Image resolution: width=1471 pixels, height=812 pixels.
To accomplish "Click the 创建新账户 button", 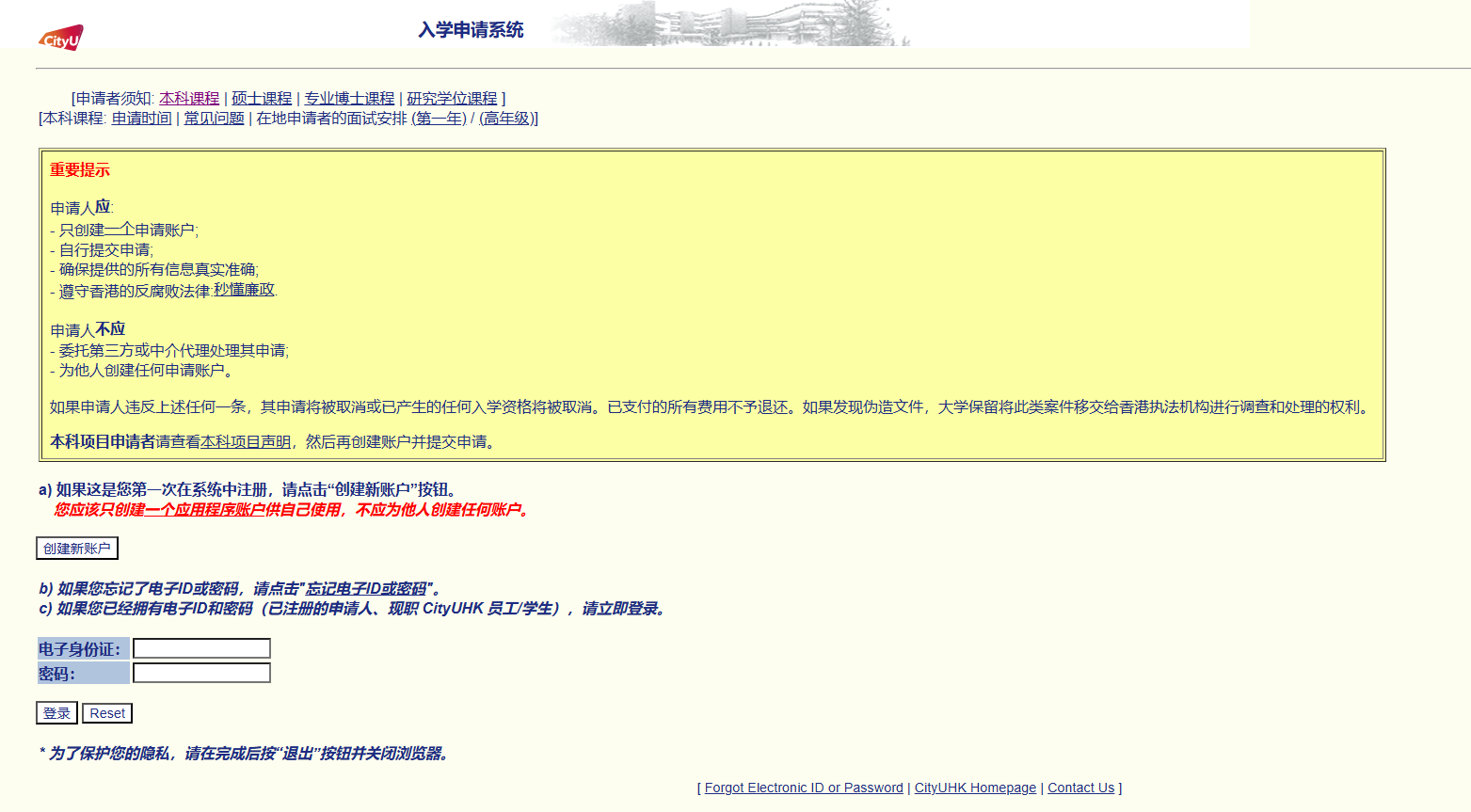I will 77,549.
